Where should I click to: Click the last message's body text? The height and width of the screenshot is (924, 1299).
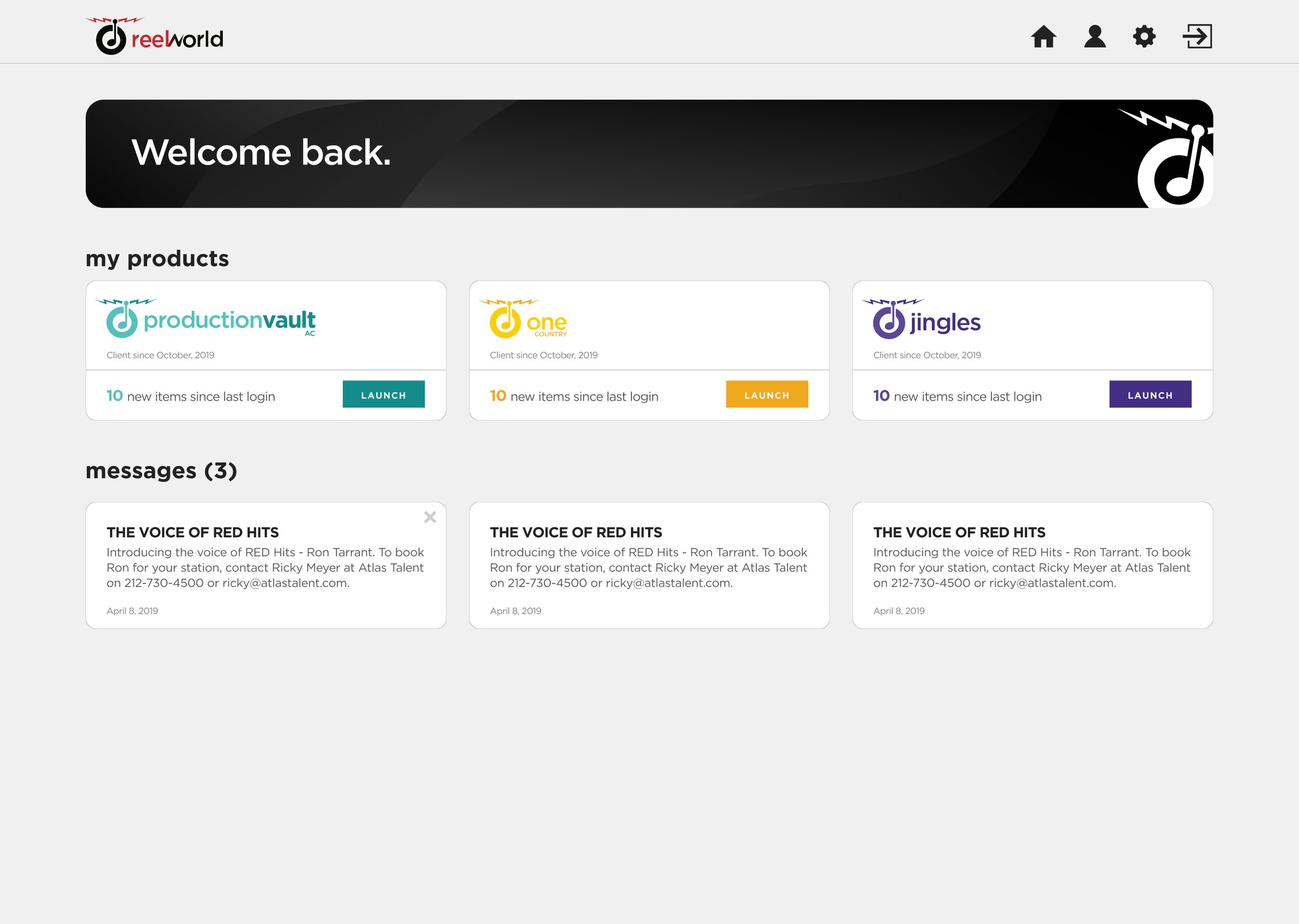pyautogui.click(x=1032, y=568)
